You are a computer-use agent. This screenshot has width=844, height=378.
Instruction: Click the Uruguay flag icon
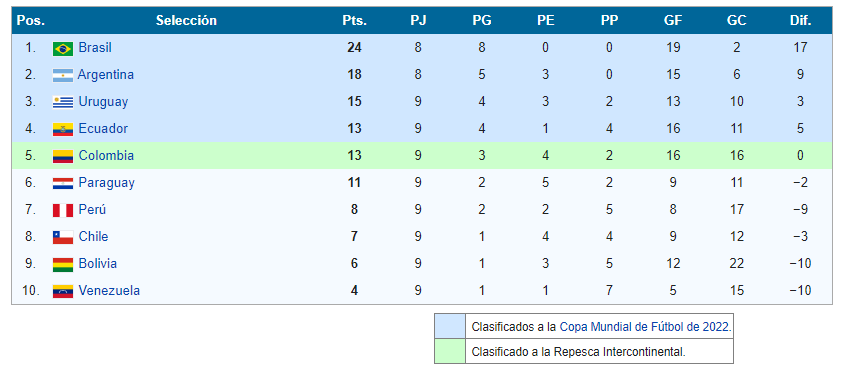pyautogui.click(x=63, y=102)
